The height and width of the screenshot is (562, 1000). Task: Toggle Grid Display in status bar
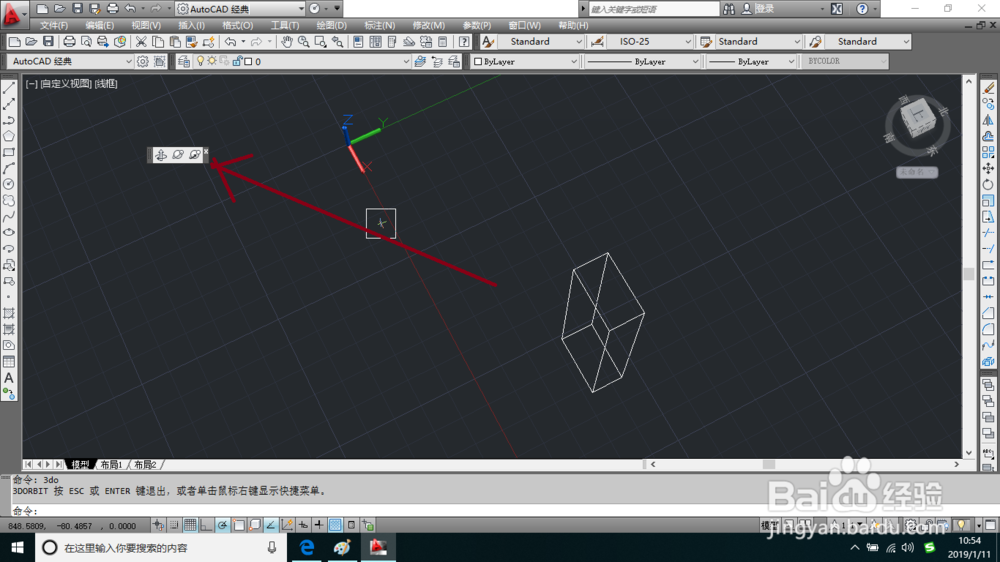pos(190,525)
